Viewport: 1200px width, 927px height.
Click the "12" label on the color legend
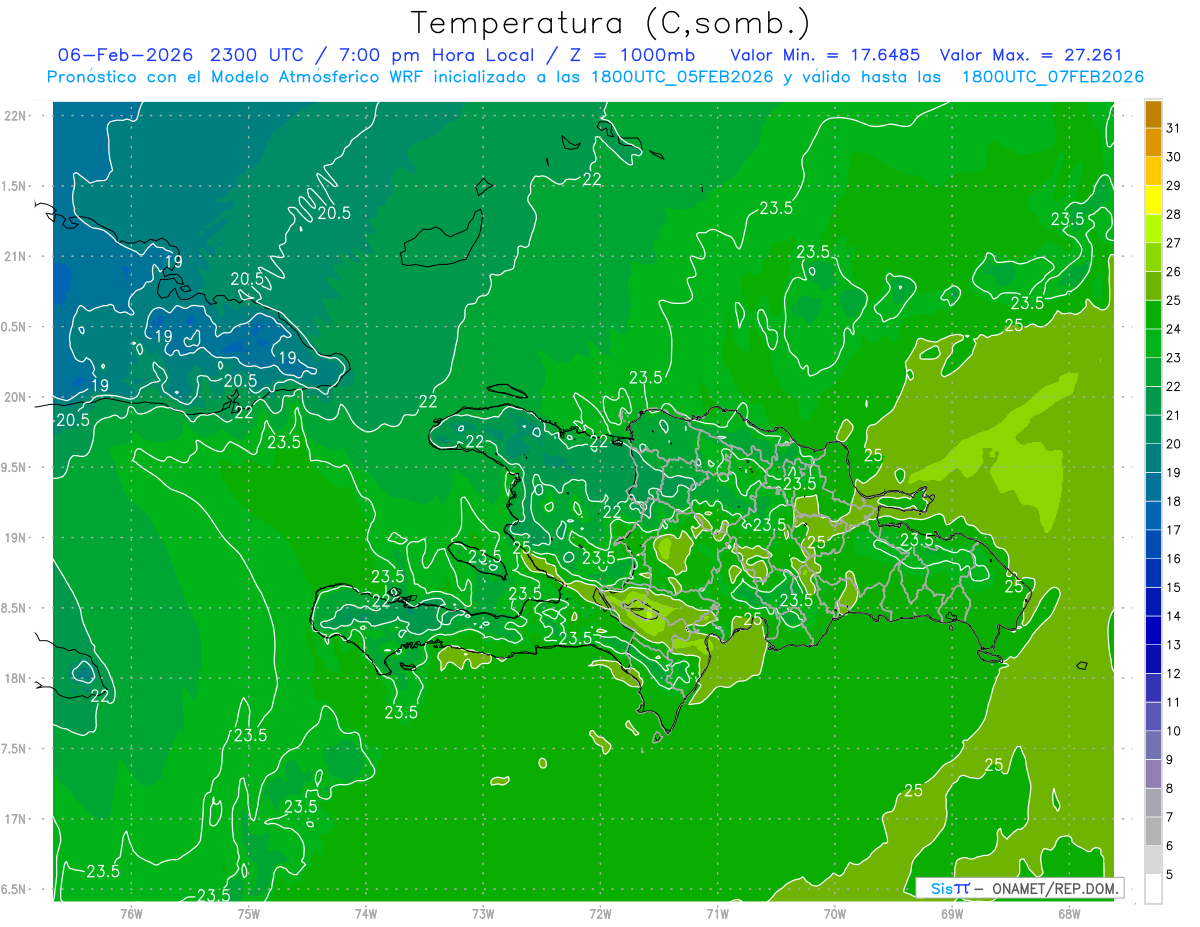coord(1173,674)
